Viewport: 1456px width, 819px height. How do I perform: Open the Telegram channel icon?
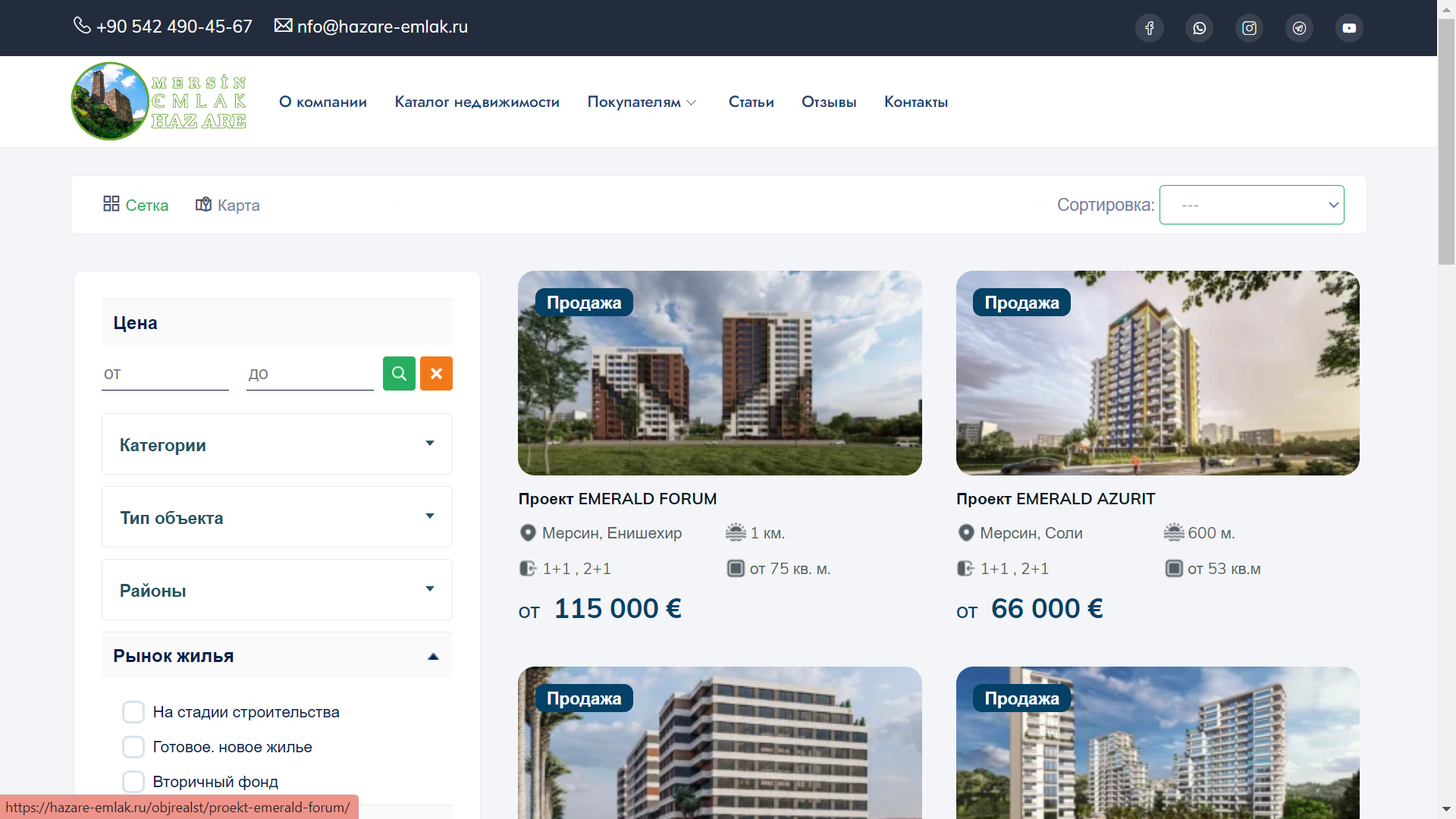click(1299, 28)
